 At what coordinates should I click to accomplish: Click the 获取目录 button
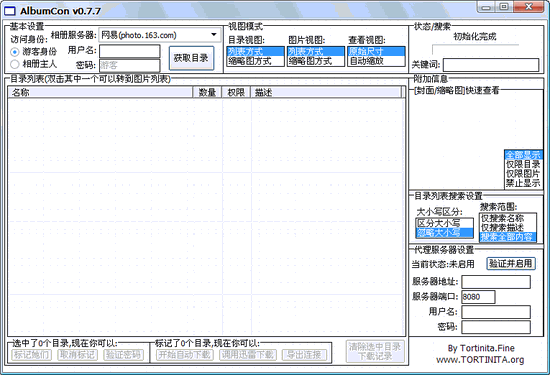191,58
